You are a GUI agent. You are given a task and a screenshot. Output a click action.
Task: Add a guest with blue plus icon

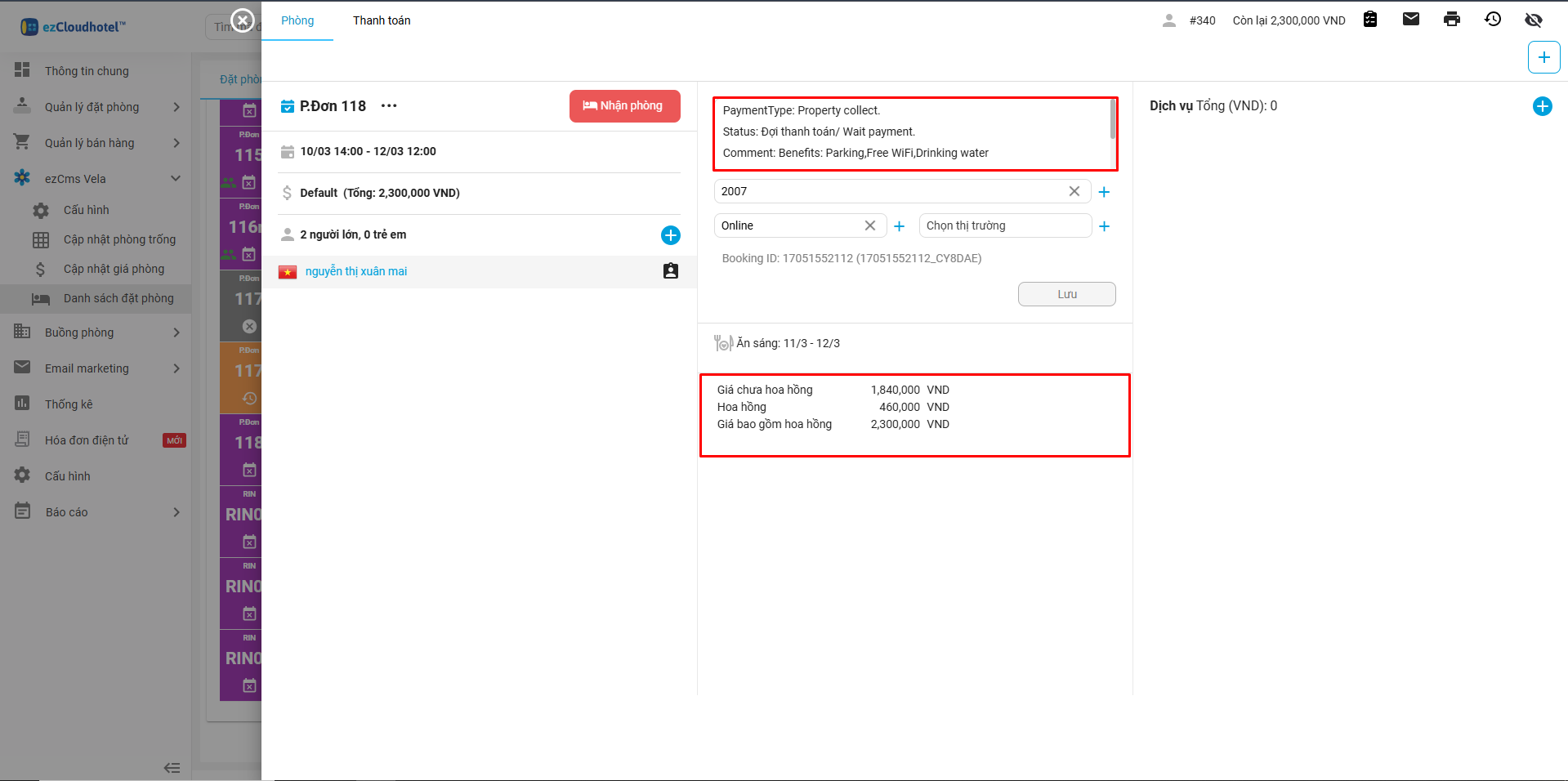tap(670, 235)
